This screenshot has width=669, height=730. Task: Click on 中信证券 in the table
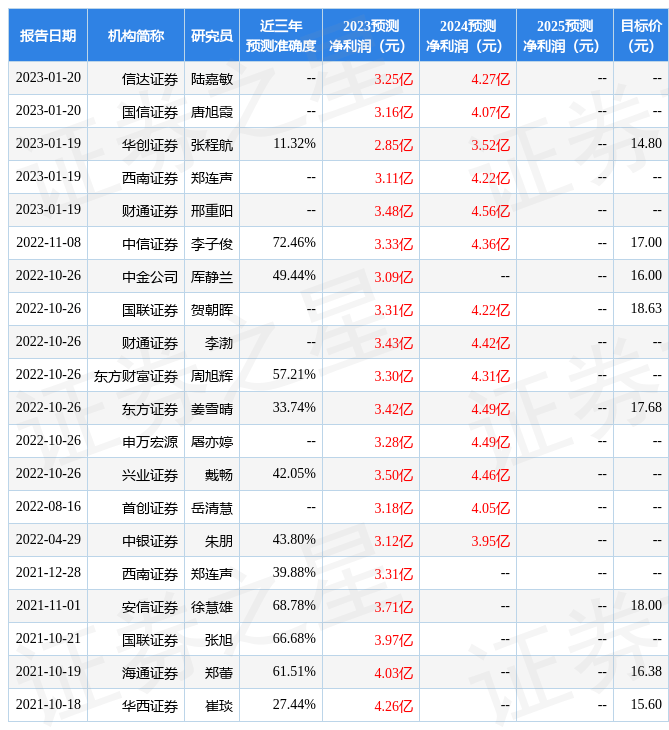[x=150, y=244]
